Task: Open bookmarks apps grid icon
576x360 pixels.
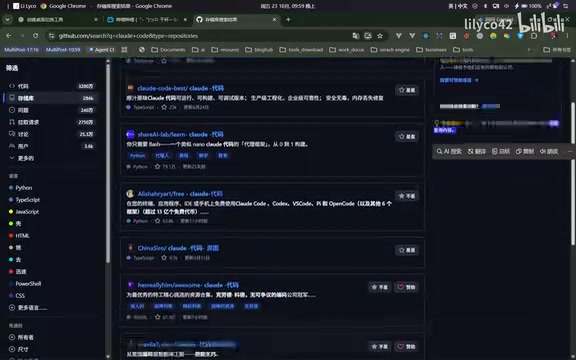Action: [125, 50]
